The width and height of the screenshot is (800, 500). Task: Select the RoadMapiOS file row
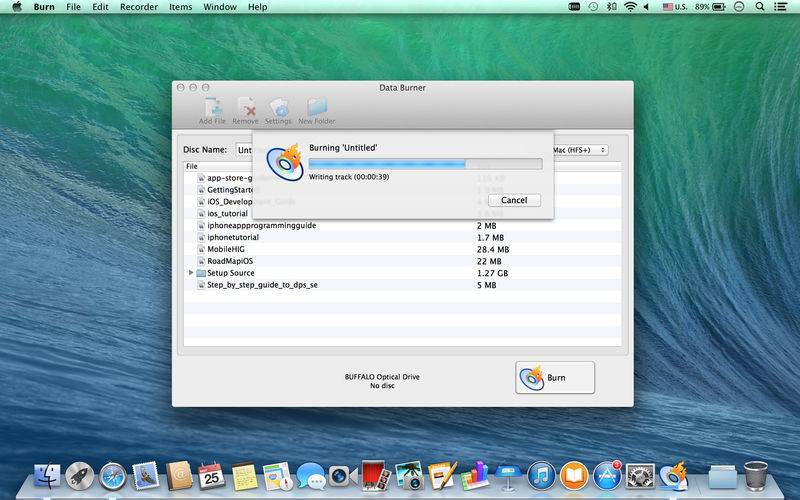point(402,261)
